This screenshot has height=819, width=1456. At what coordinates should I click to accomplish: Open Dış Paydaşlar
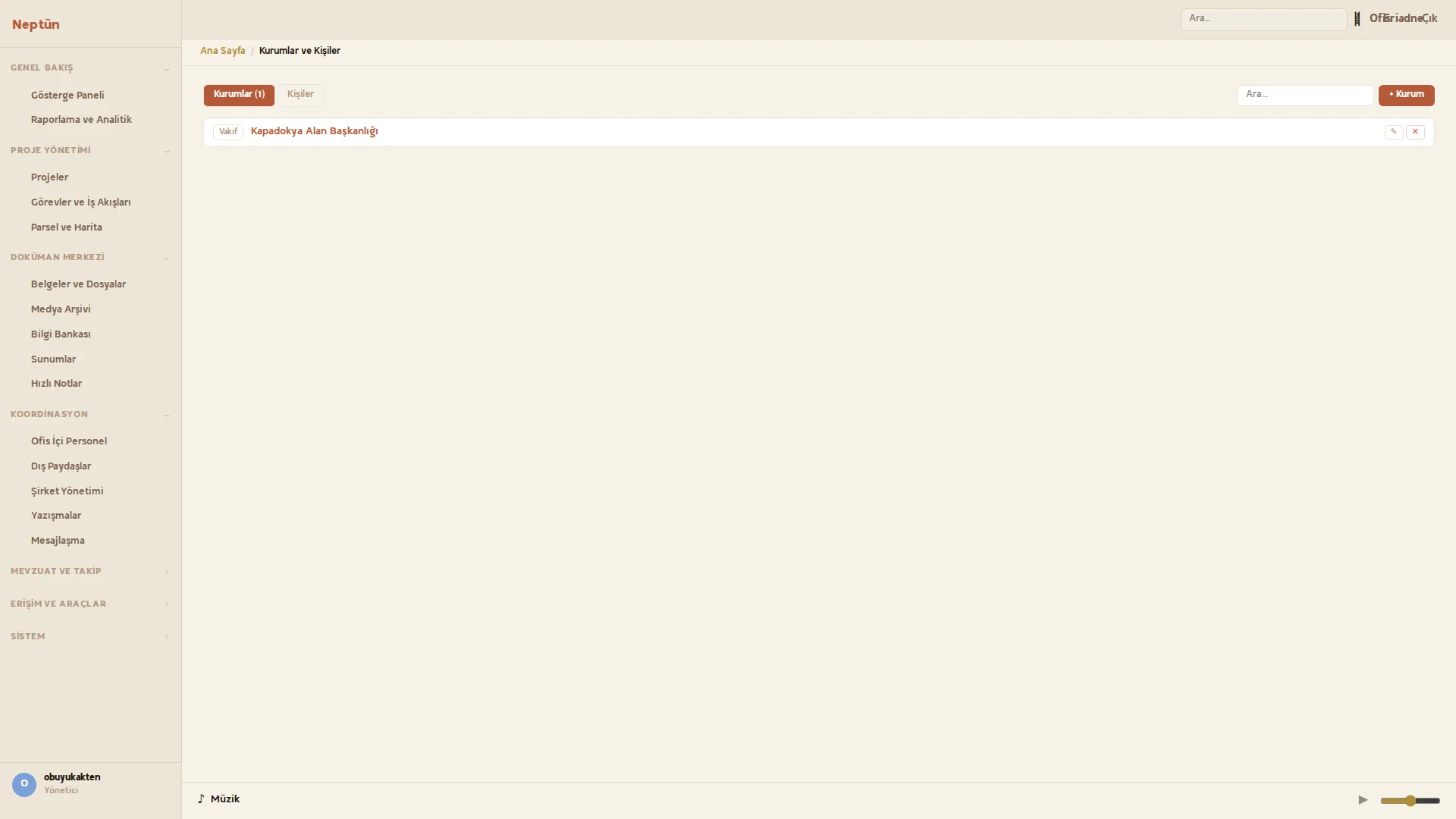point(61,466)
